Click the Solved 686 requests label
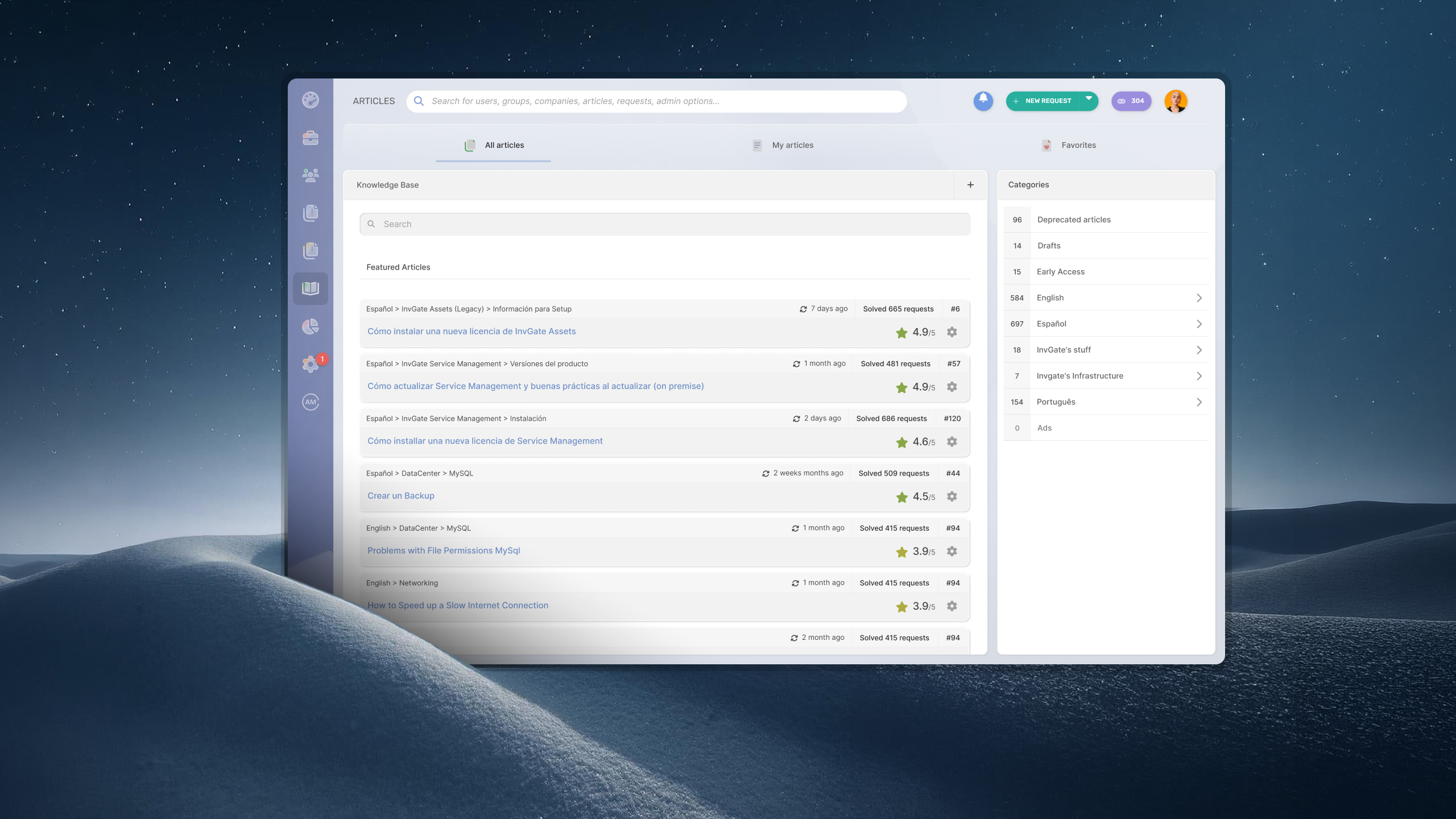Image resolution: width=1456 pixels, height=819 pixels. point(892,419)
